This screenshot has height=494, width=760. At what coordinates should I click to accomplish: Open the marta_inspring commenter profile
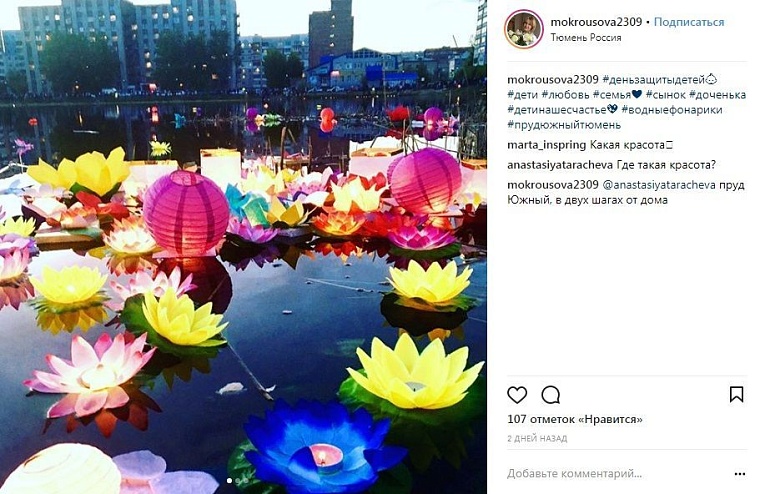tap(546, 145)
